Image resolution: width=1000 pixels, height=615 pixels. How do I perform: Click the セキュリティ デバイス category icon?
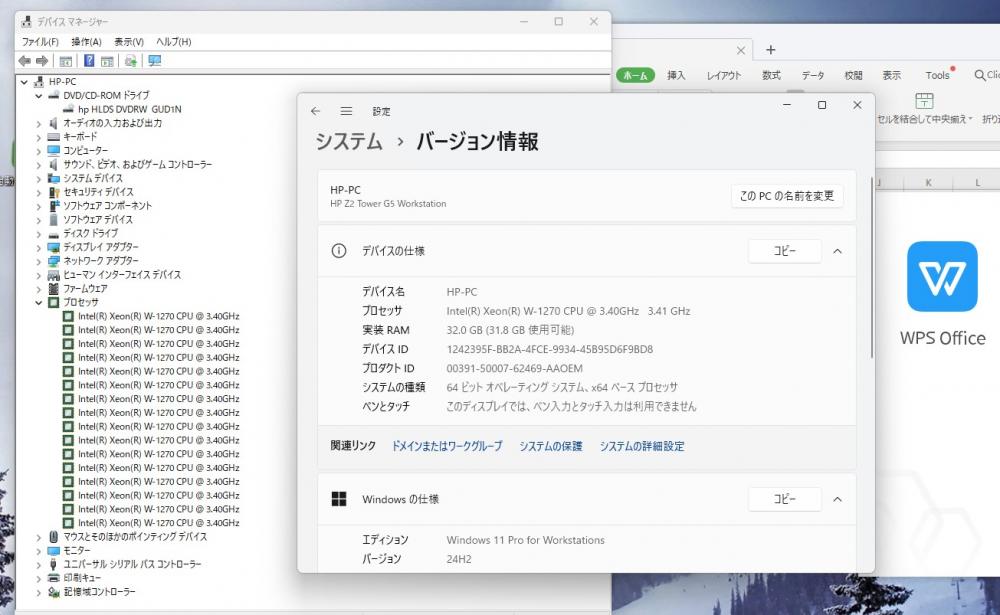click(54, 192)
